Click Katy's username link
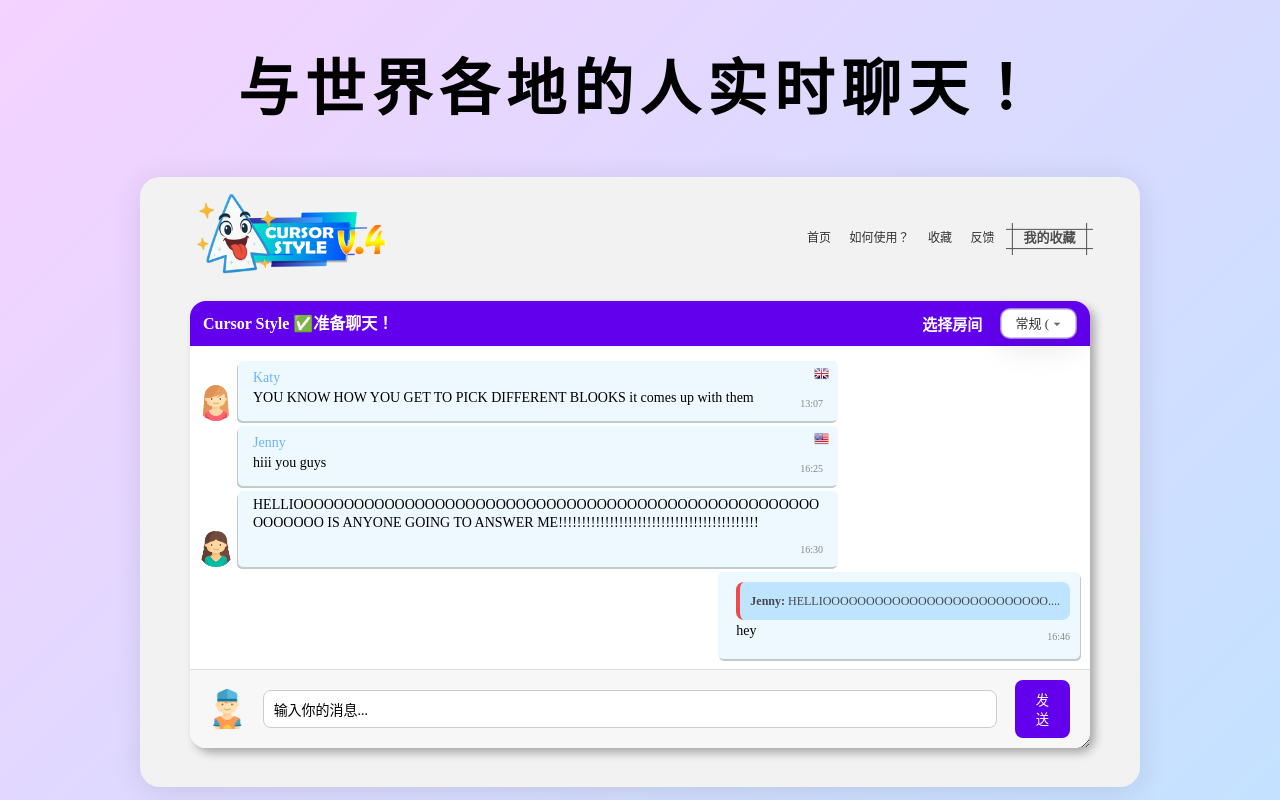1280x800 pixels. pos(266,377)
